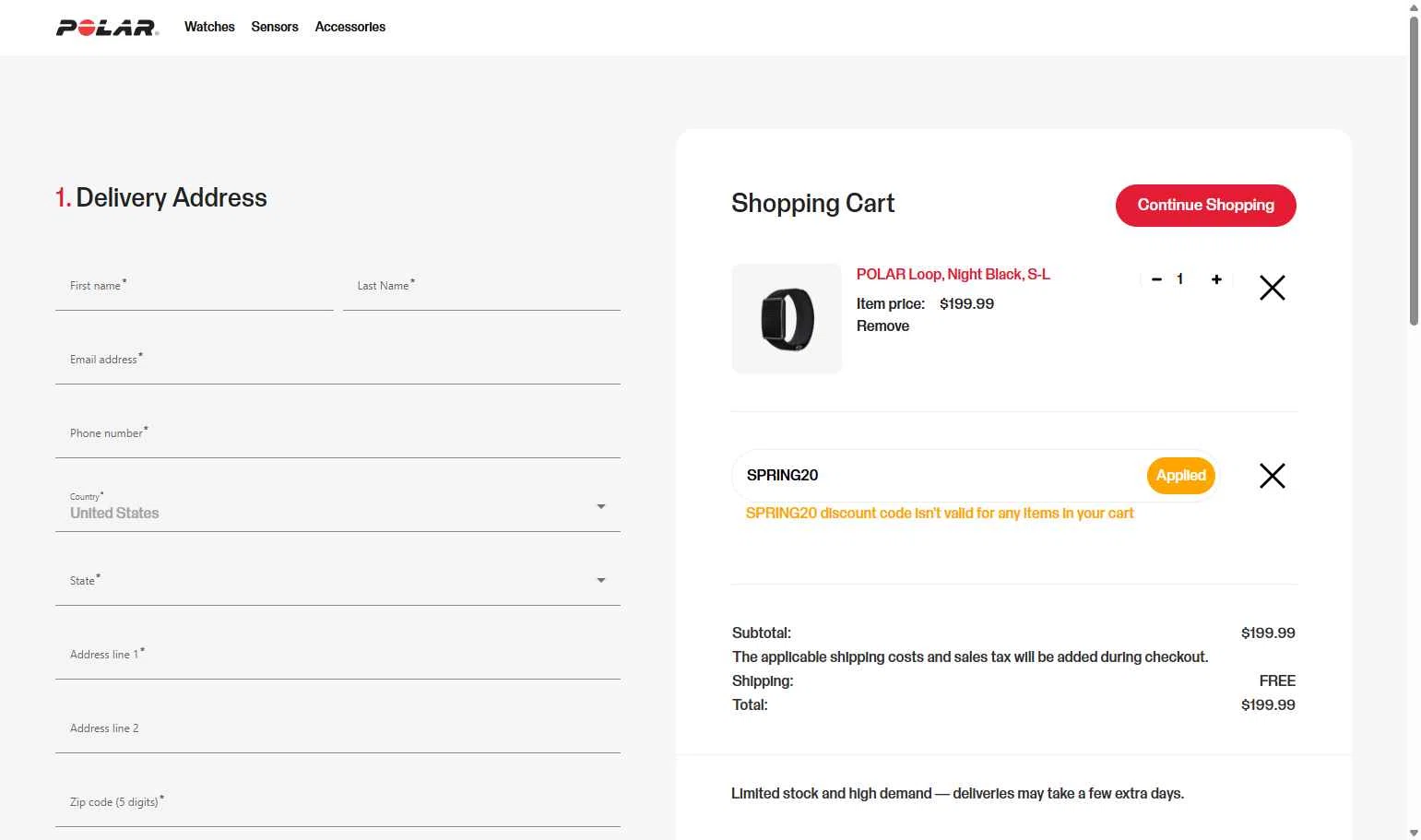Focus the First name field
This screenshot has width=1421, height=840.
[x=195, y=286]
